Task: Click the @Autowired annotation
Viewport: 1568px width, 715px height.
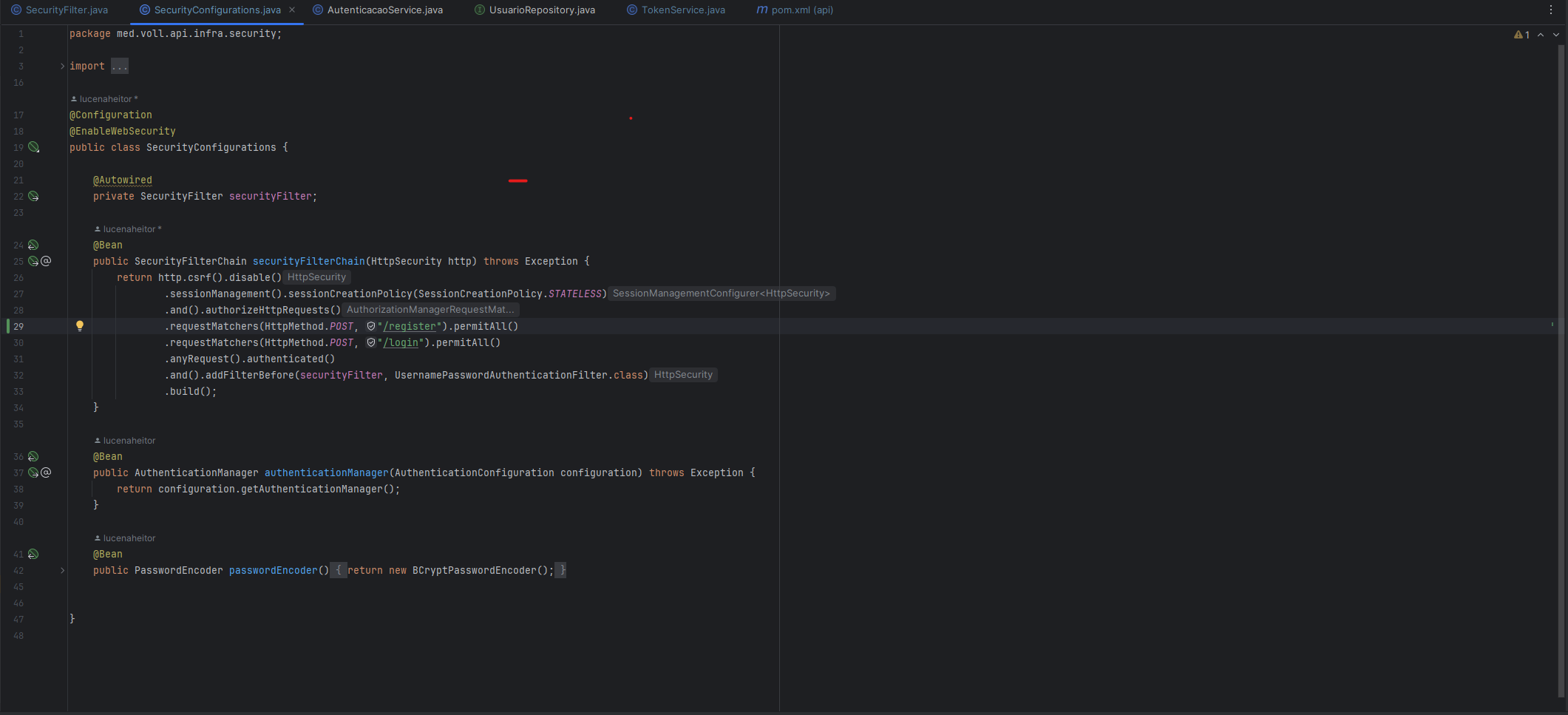Action: [123, 180]
